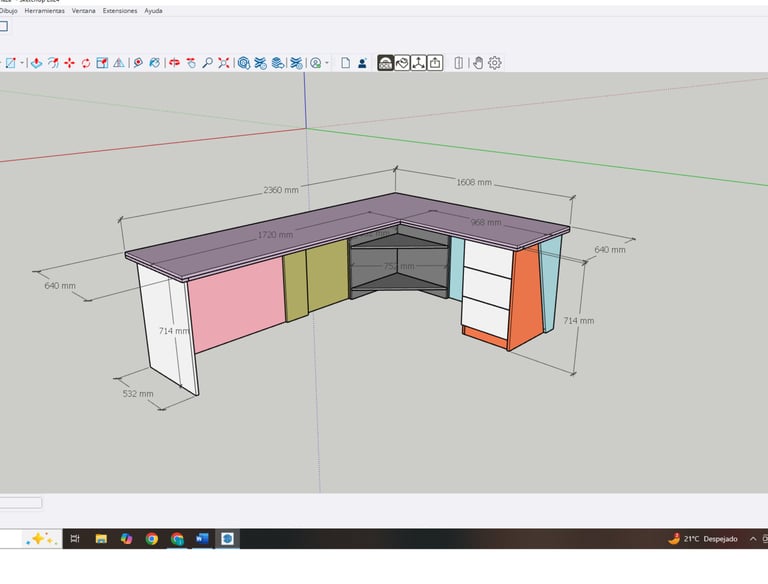Open the Herramientas menu
The height and width of the screenshot is (584, 768).
point(44,11)
